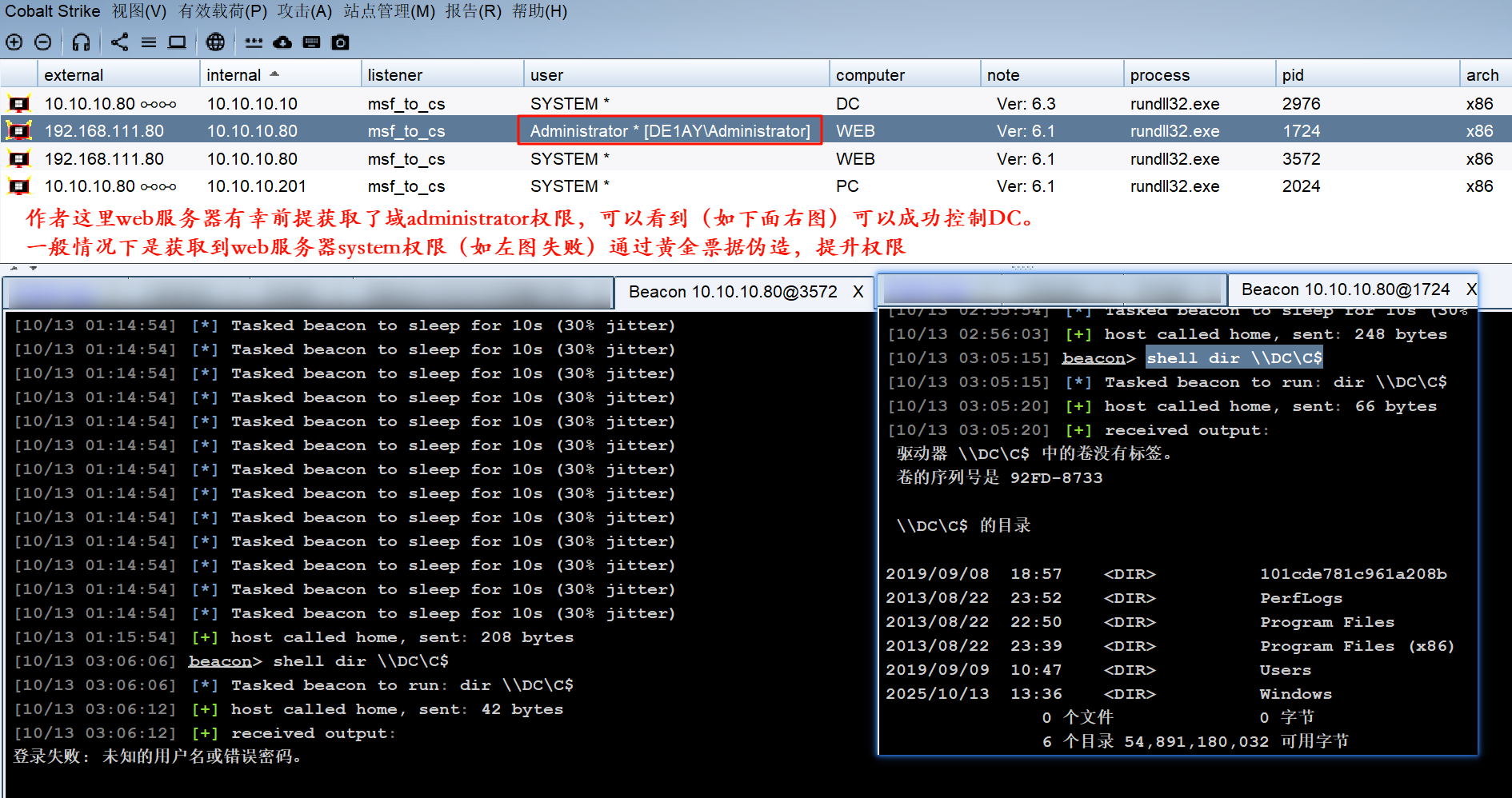Click directory entry Program Files (x86)

click(1357, 646)
